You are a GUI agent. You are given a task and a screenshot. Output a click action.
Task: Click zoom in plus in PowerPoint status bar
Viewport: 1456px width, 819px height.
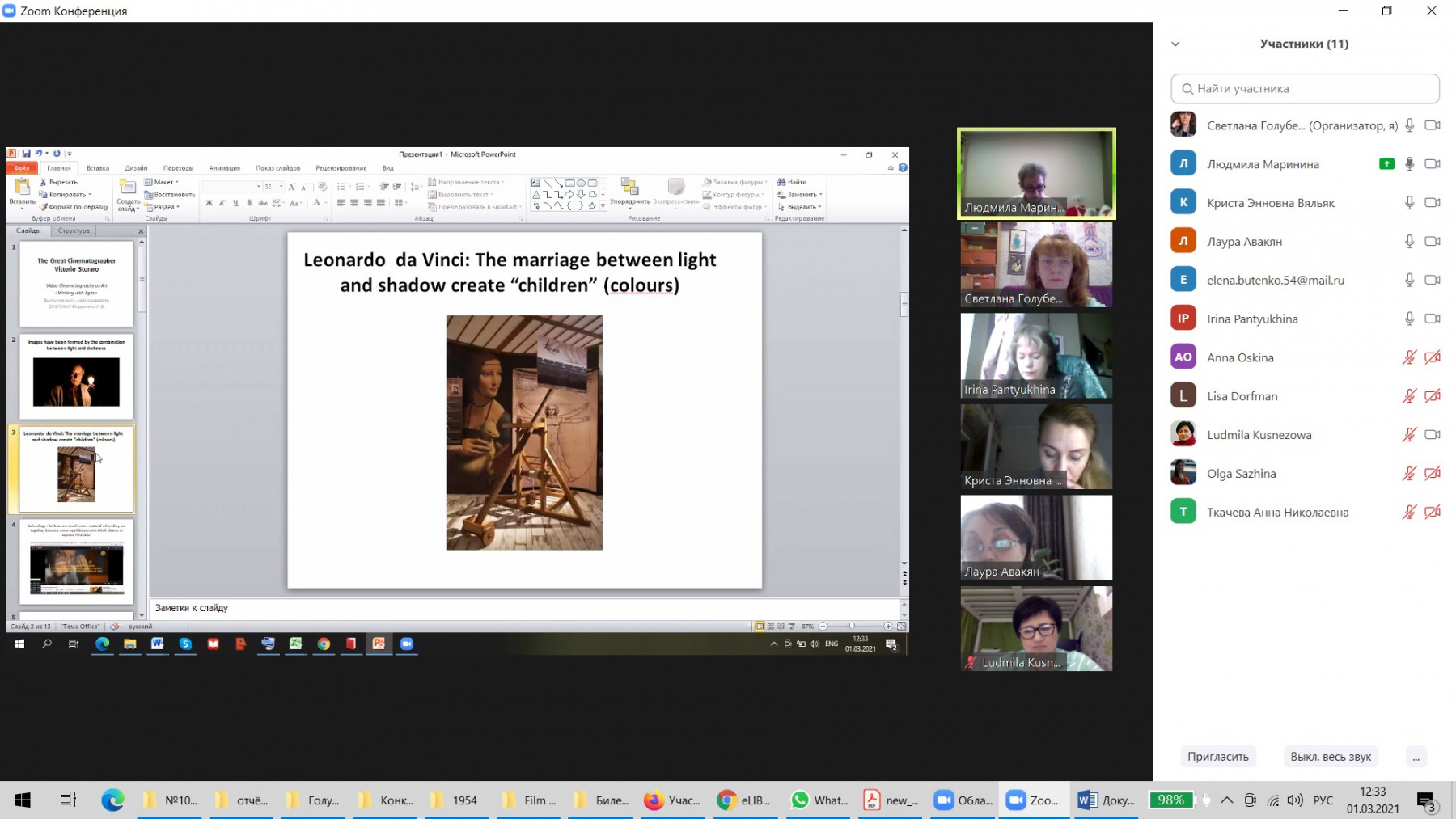pyautogui.click(x=888, y=627)
